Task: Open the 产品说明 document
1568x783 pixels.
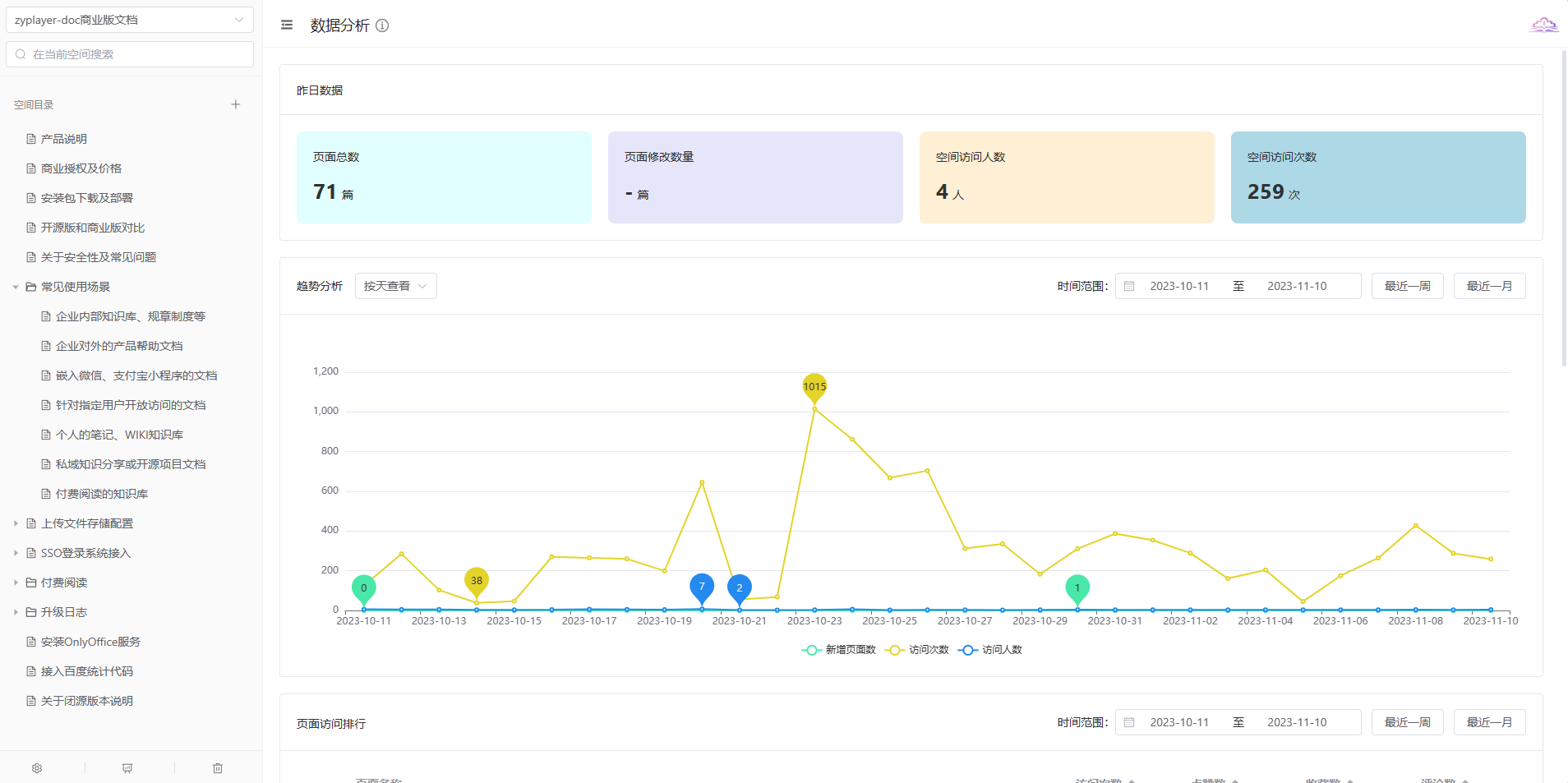Action: click(x=64, y=139)
